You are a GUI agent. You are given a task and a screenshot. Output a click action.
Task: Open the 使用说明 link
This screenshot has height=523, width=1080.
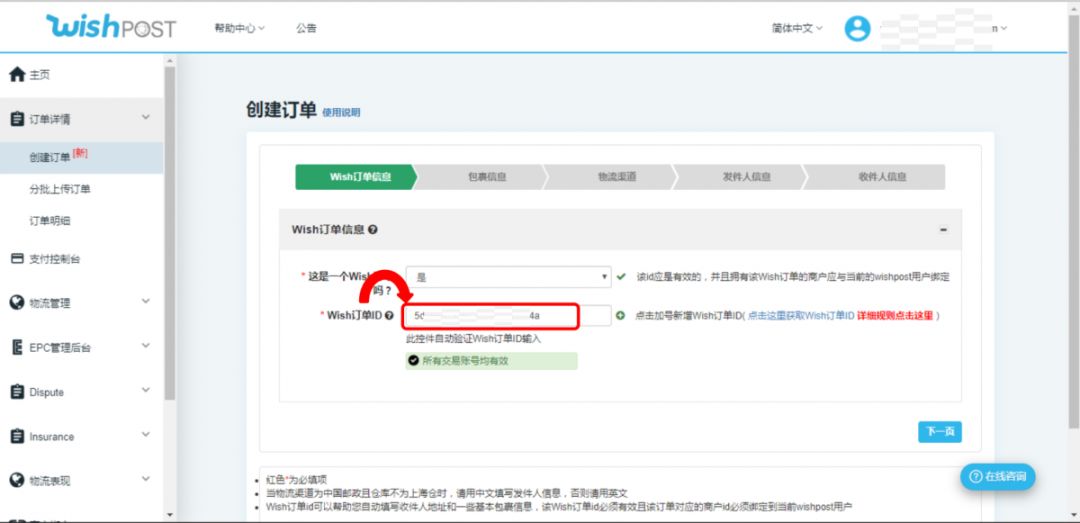click(341, 113)
